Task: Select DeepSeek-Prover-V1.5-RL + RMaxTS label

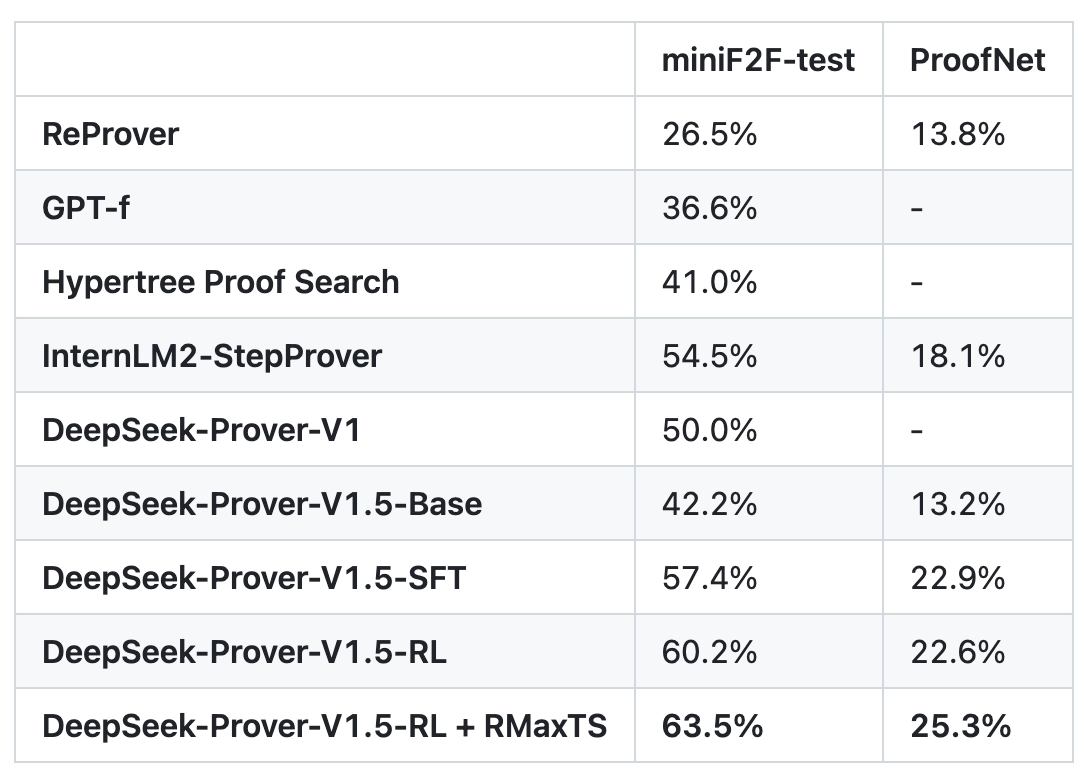Action: [x=324, y=726]
